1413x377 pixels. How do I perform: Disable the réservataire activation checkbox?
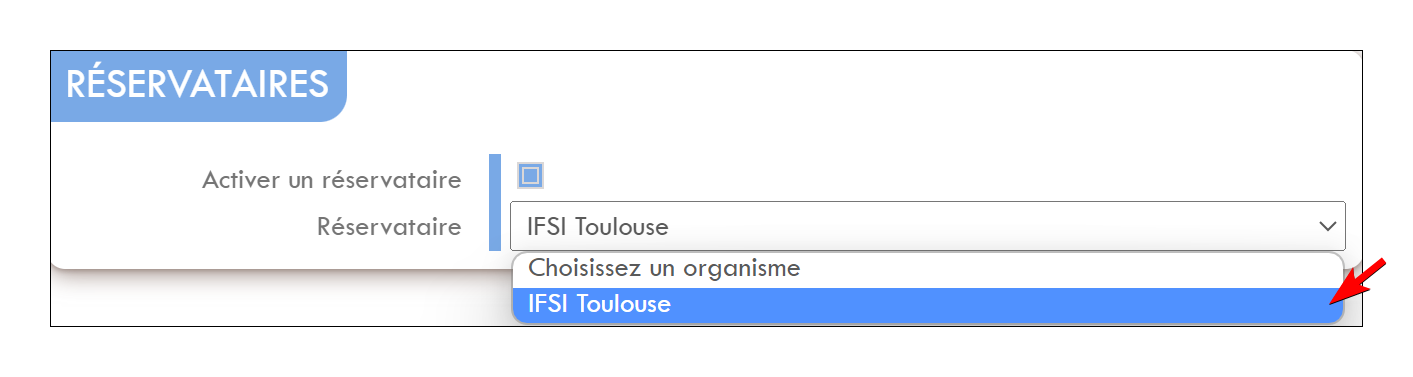[530, 177]
